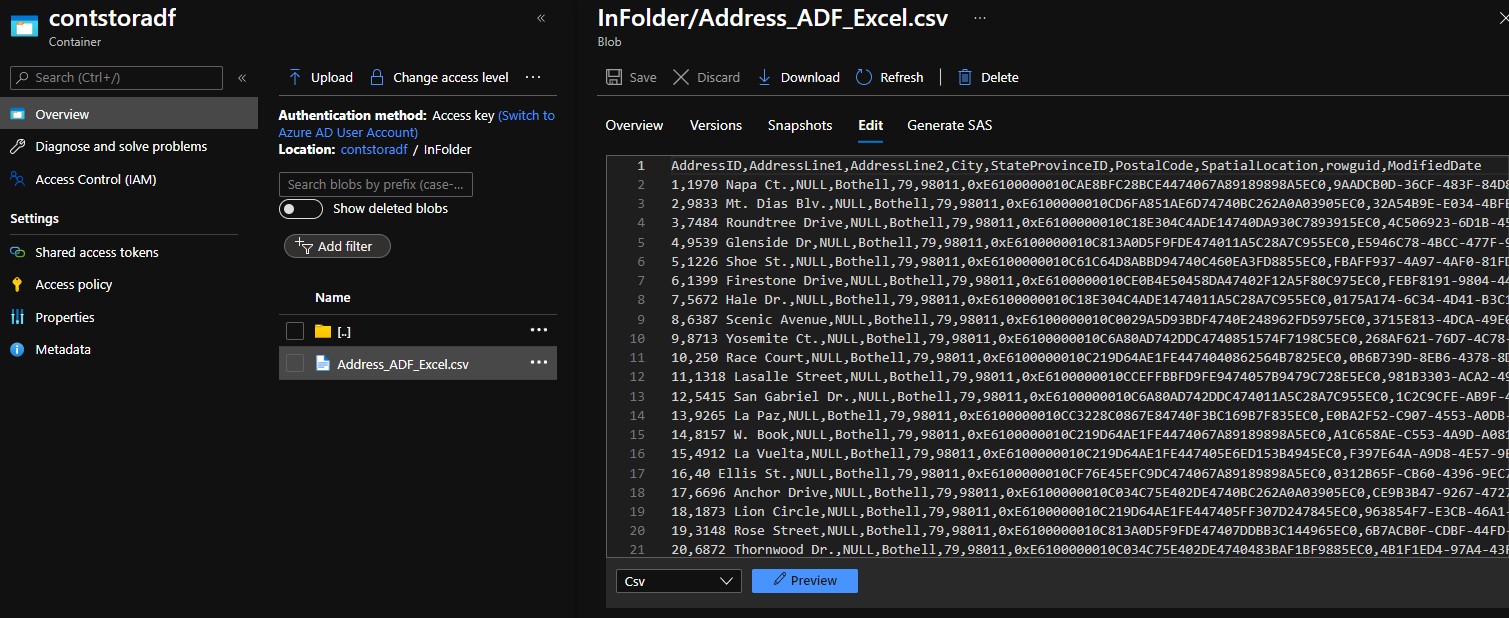Check the box for Address_ADF_Excel.csv
This screenshot has height=618, width=1509.
tap(295, 364)
